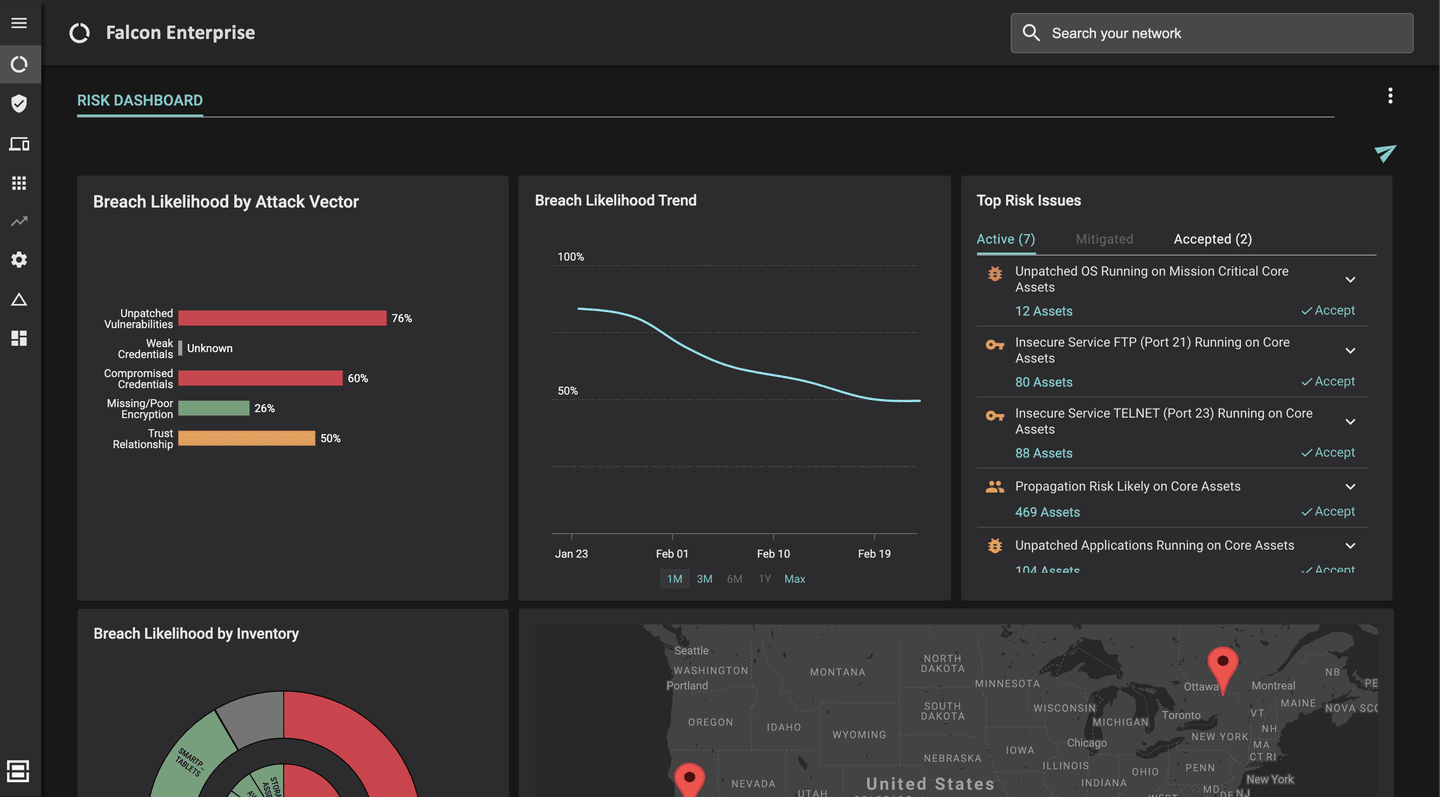Open the triangle alert sidebar icon
This screenshot has width=1440, height=797.
click(x=19, y=300)
